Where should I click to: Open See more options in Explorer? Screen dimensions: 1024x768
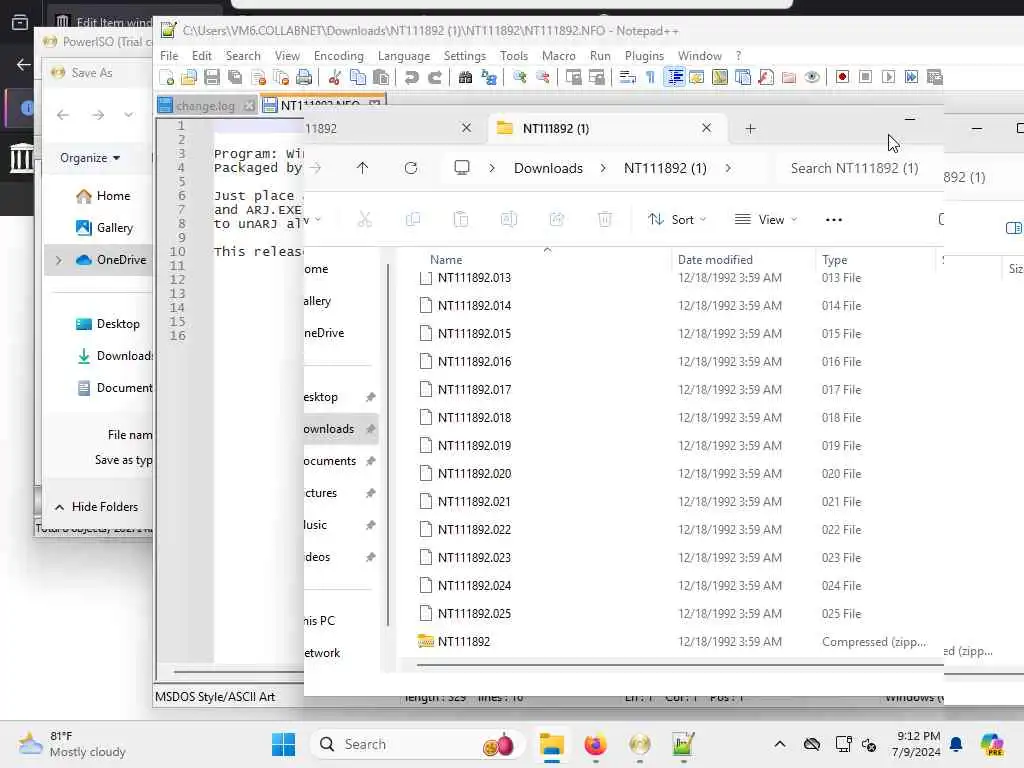click(x=833, y=220)
